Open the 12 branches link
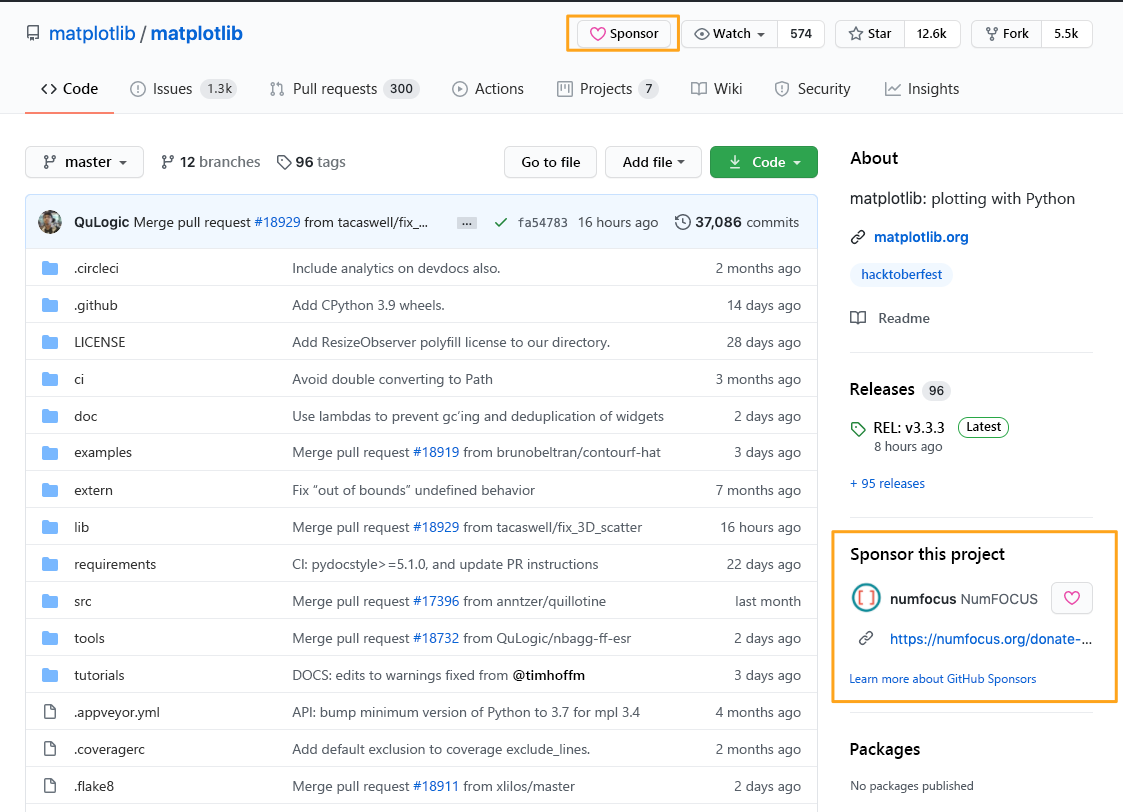1123x812 pixels. (x=211, y=162)
